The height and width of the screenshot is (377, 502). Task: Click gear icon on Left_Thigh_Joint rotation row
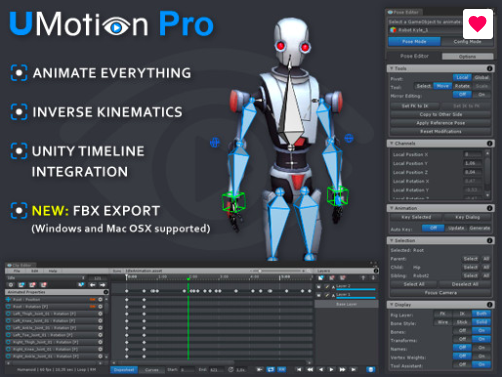pyautogui.click(x=100, y=314)
